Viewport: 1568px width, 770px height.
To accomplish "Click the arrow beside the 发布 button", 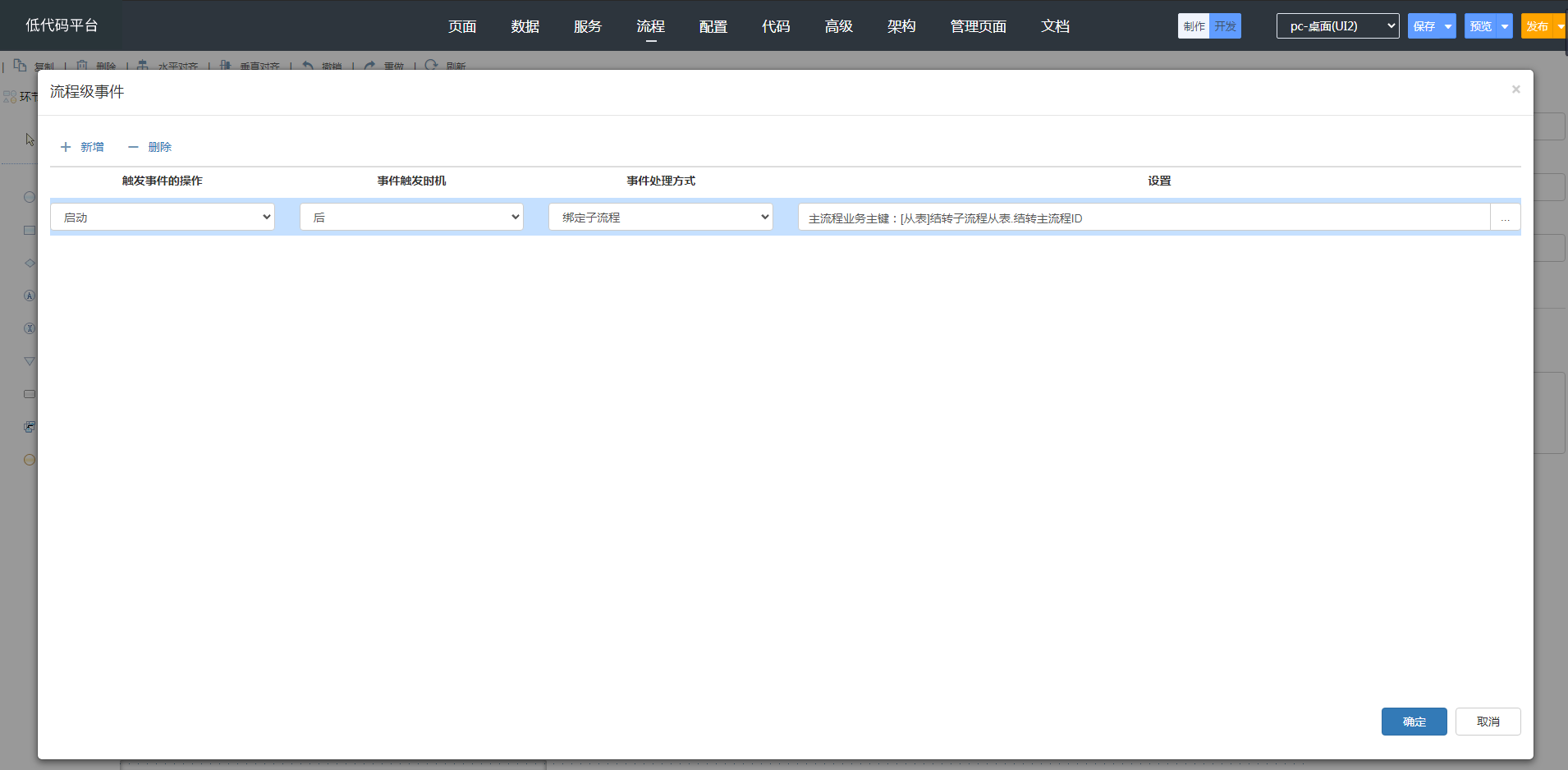I will (1560, 26).
